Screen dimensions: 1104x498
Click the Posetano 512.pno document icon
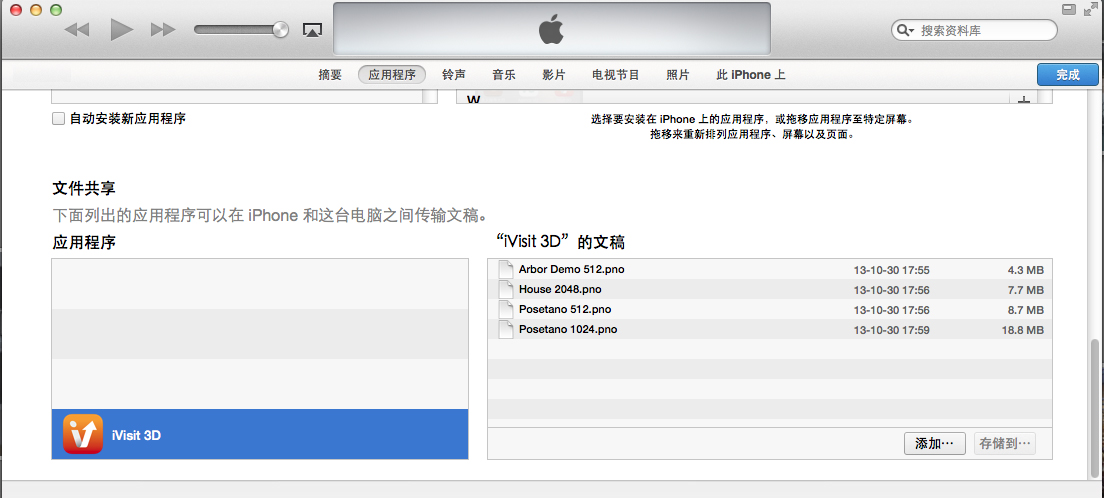[506, 309]
